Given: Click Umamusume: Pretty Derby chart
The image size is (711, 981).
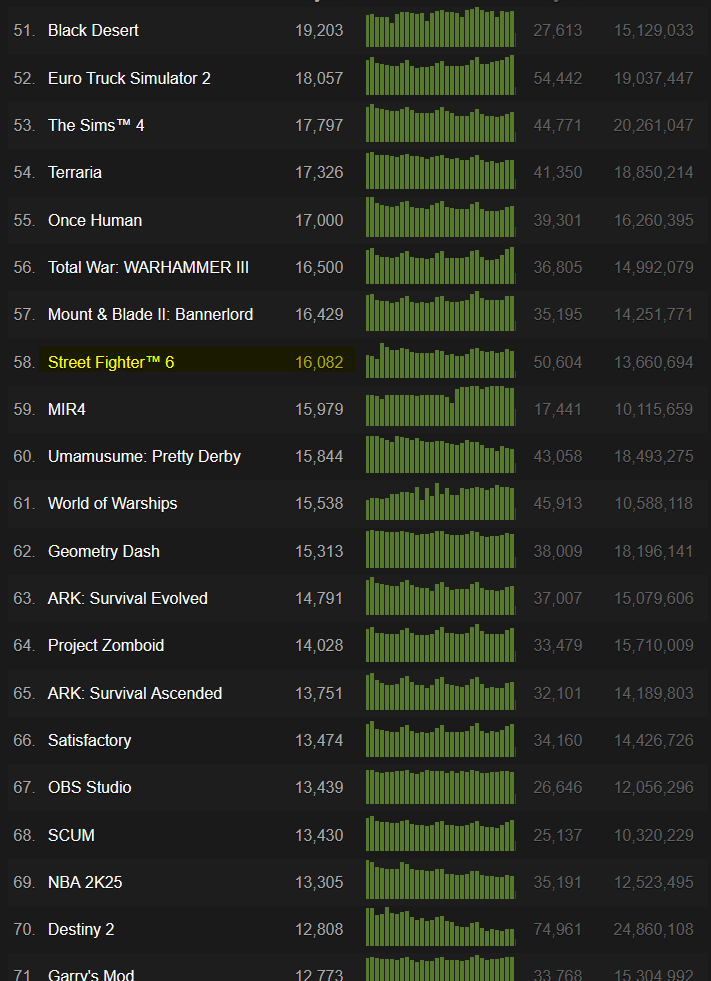Looking at the screenshot, I should coord(441,454).
